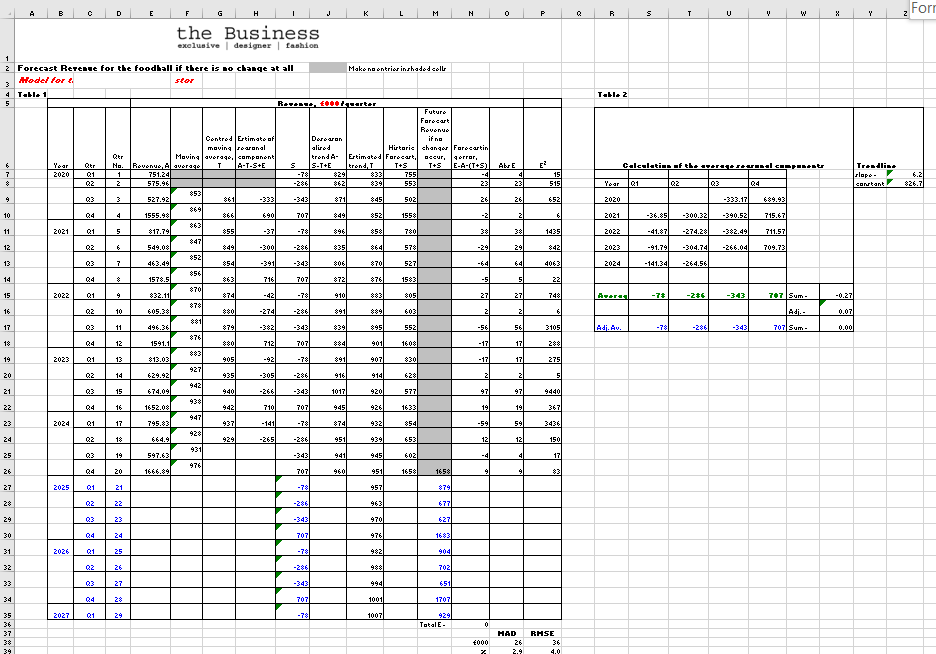The height and width of the screenshot is (654, 936).
Task: Click the blue 2026 year cell
Action: point(61,551)
